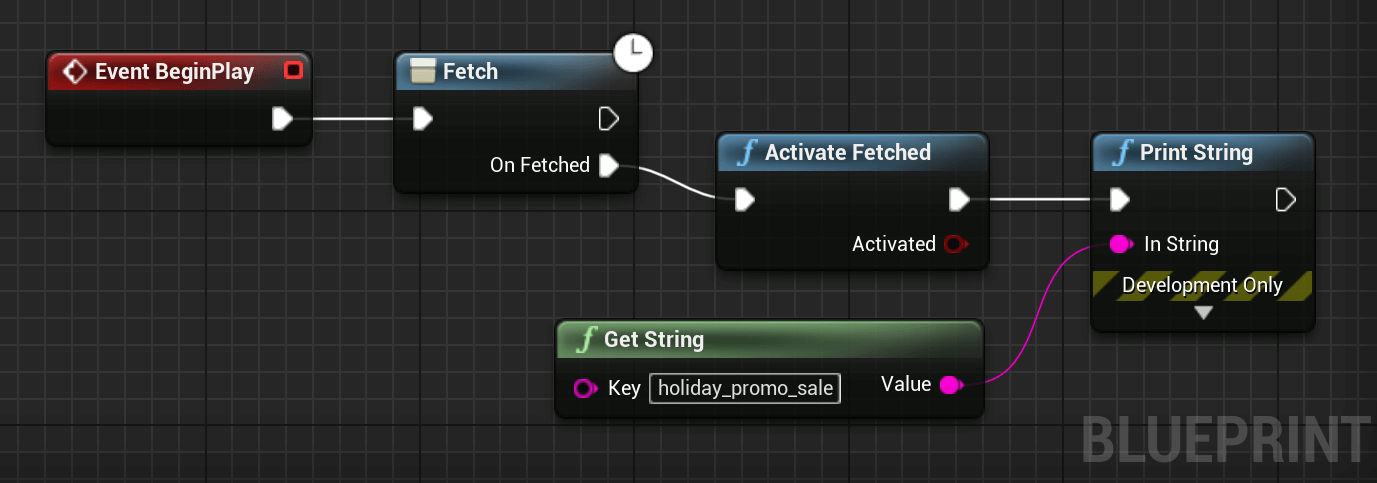Click the Event BeginPlay diamond icon
1377x483 pixels.
click(73, 71)
